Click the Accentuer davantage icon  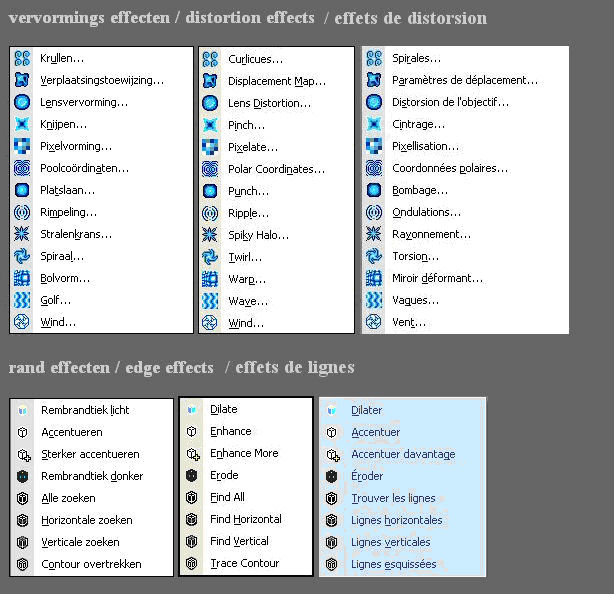[x=333, y=455]
